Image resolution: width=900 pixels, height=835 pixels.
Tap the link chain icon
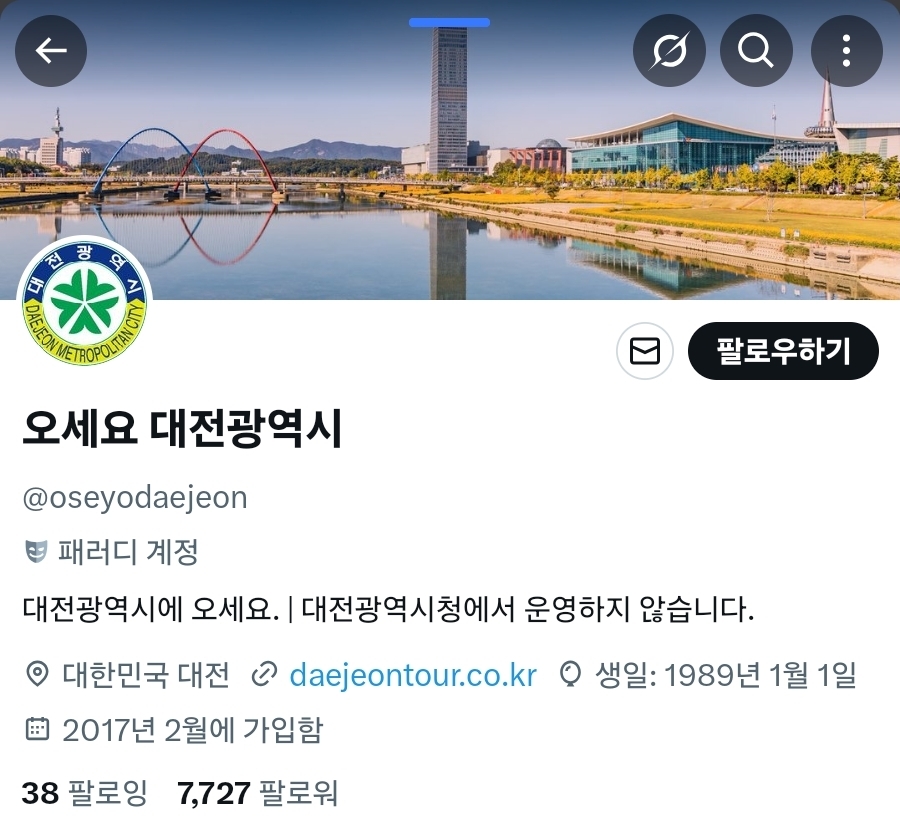[x=265, y=674]
